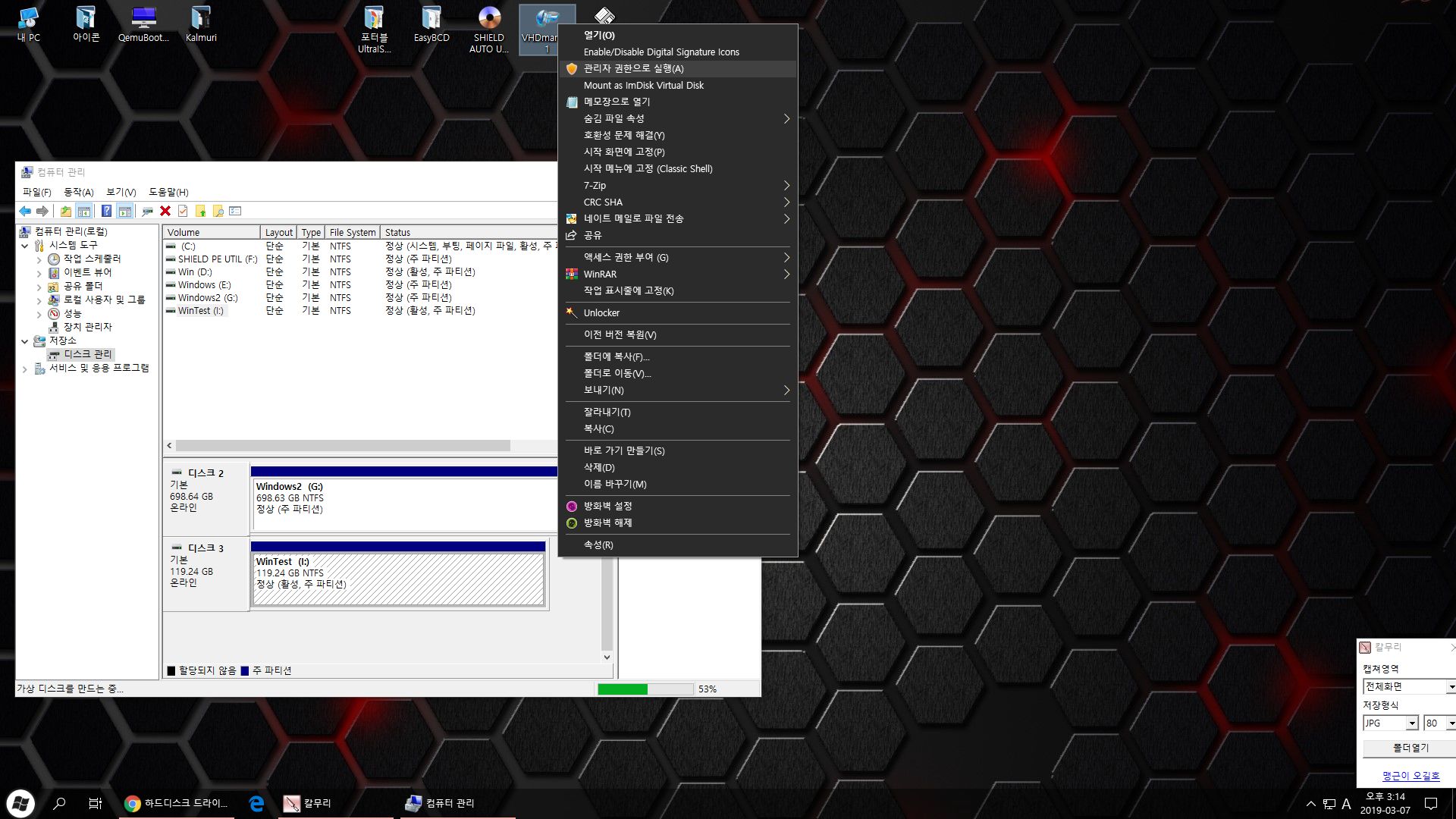Select the Windows2 (G:) partition block

click(404, 503)
